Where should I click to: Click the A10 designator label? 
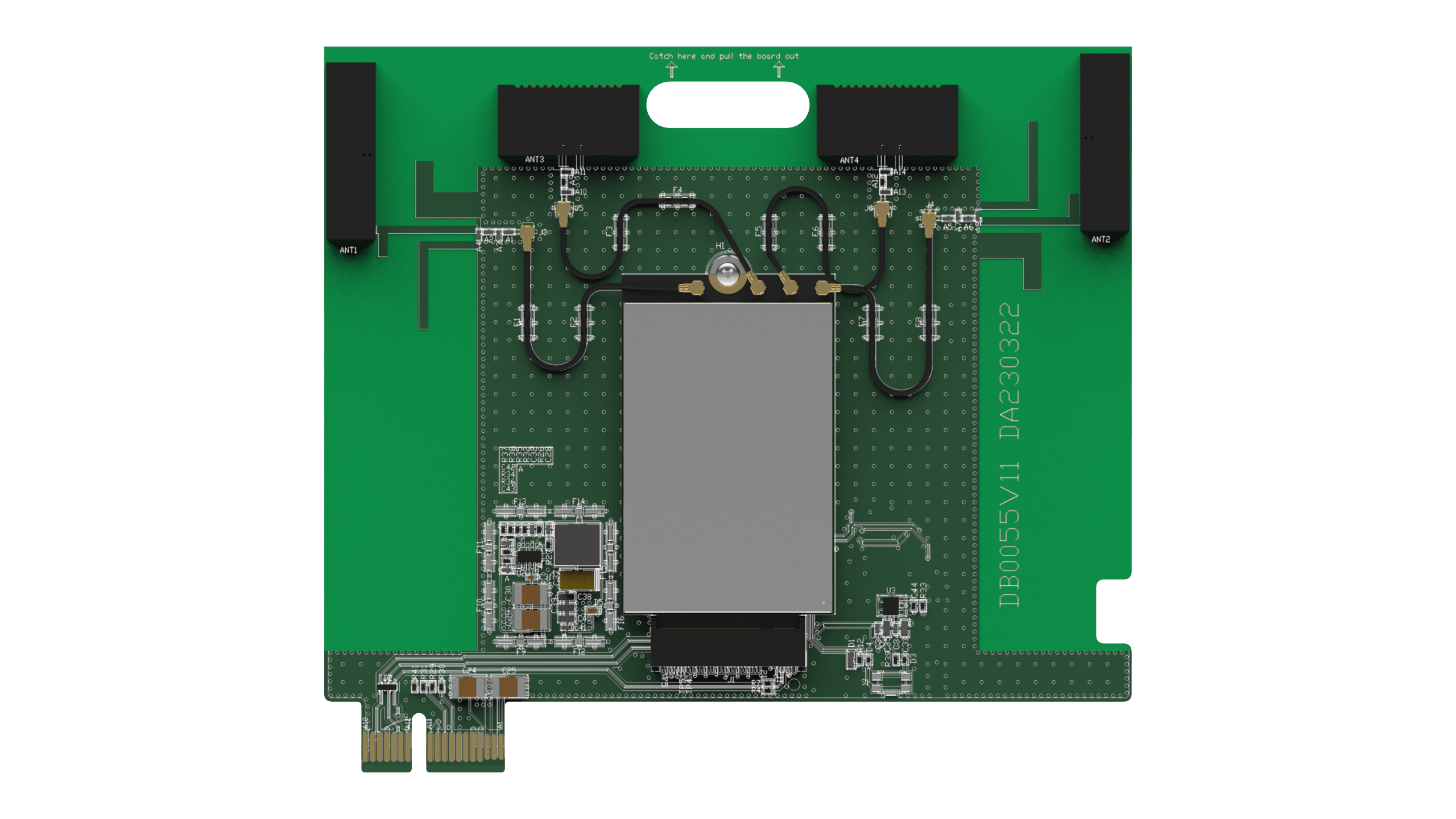[581, 192]
